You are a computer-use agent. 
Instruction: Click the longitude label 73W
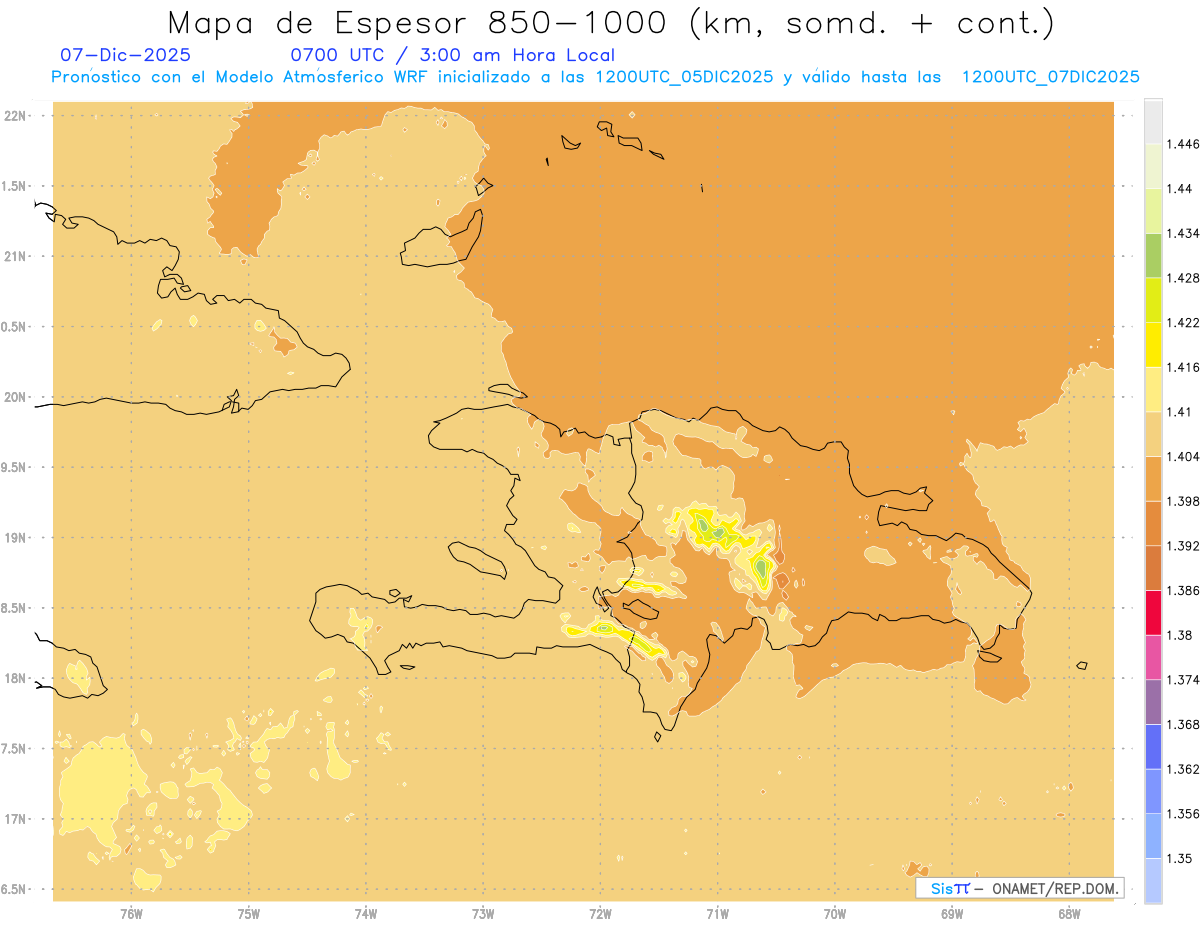483,913
